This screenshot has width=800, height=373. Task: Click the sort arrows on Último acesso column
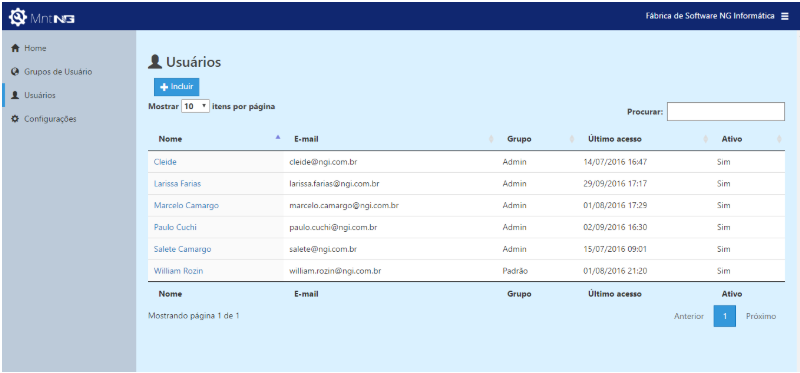(706, 139)
